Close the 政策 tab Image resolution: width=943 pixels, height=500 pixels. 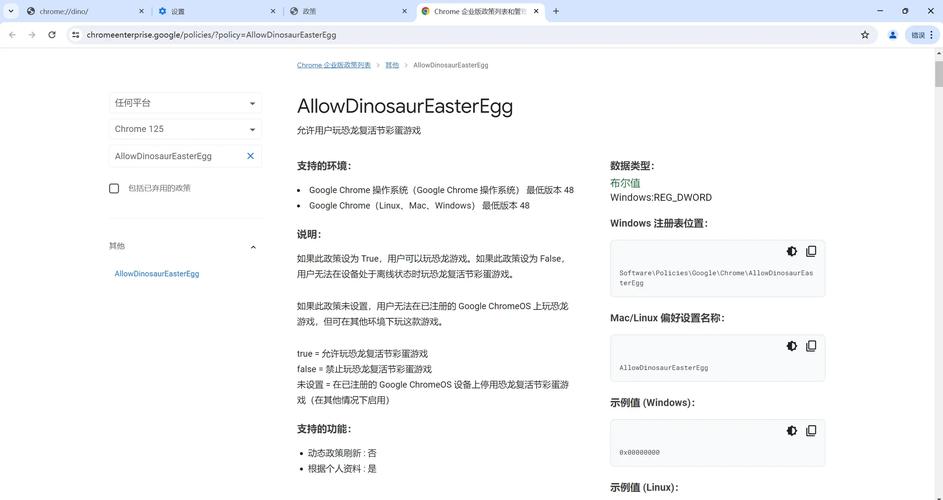pyautogui.click(x=405, y=11)
